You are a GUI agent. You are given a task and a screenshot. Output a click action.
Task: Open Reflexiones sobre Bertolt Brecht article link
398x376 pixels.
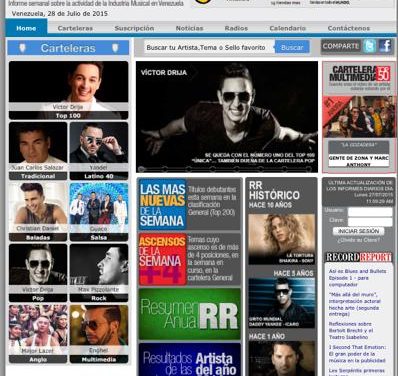tap(351, 330)
